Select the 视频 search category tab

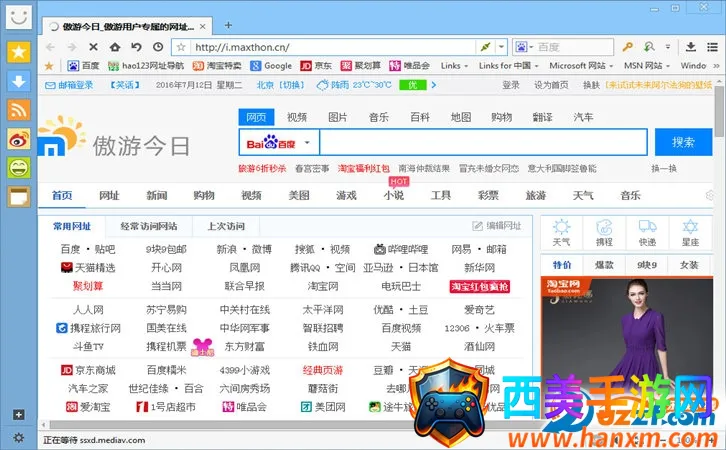tap(297, 117)
